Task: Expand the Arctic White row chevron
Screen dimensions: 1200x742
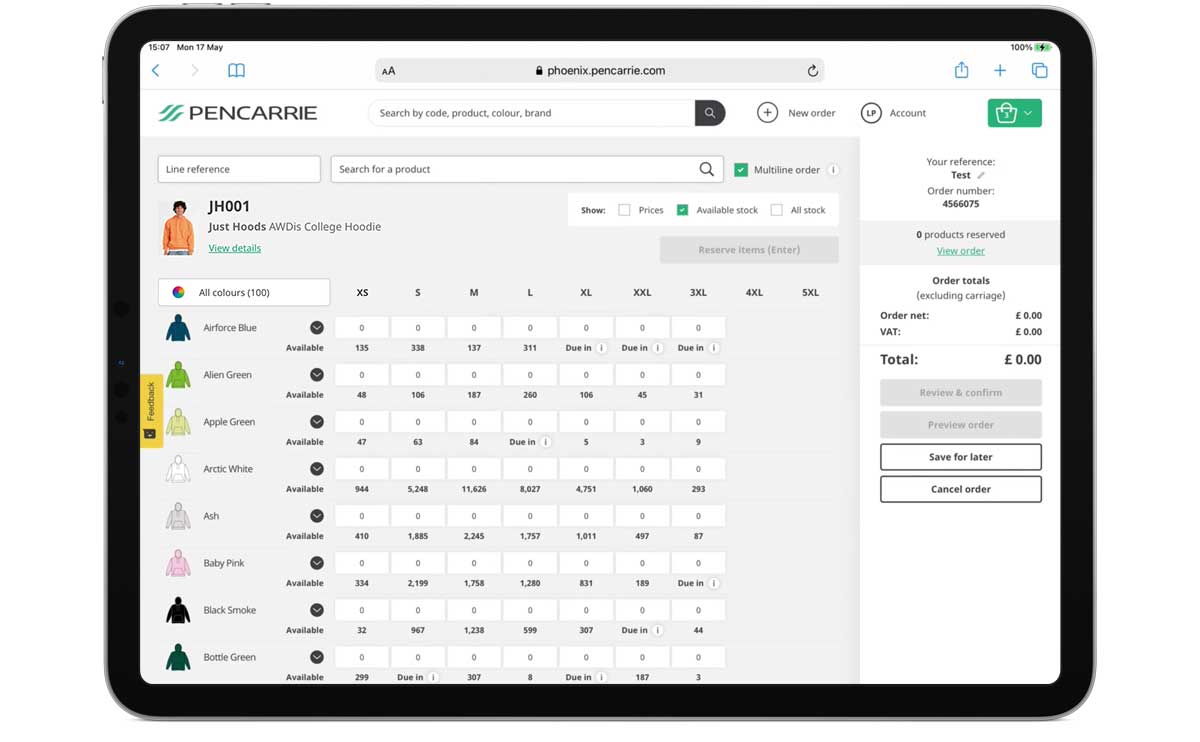Action: click(x=317, y=469)
